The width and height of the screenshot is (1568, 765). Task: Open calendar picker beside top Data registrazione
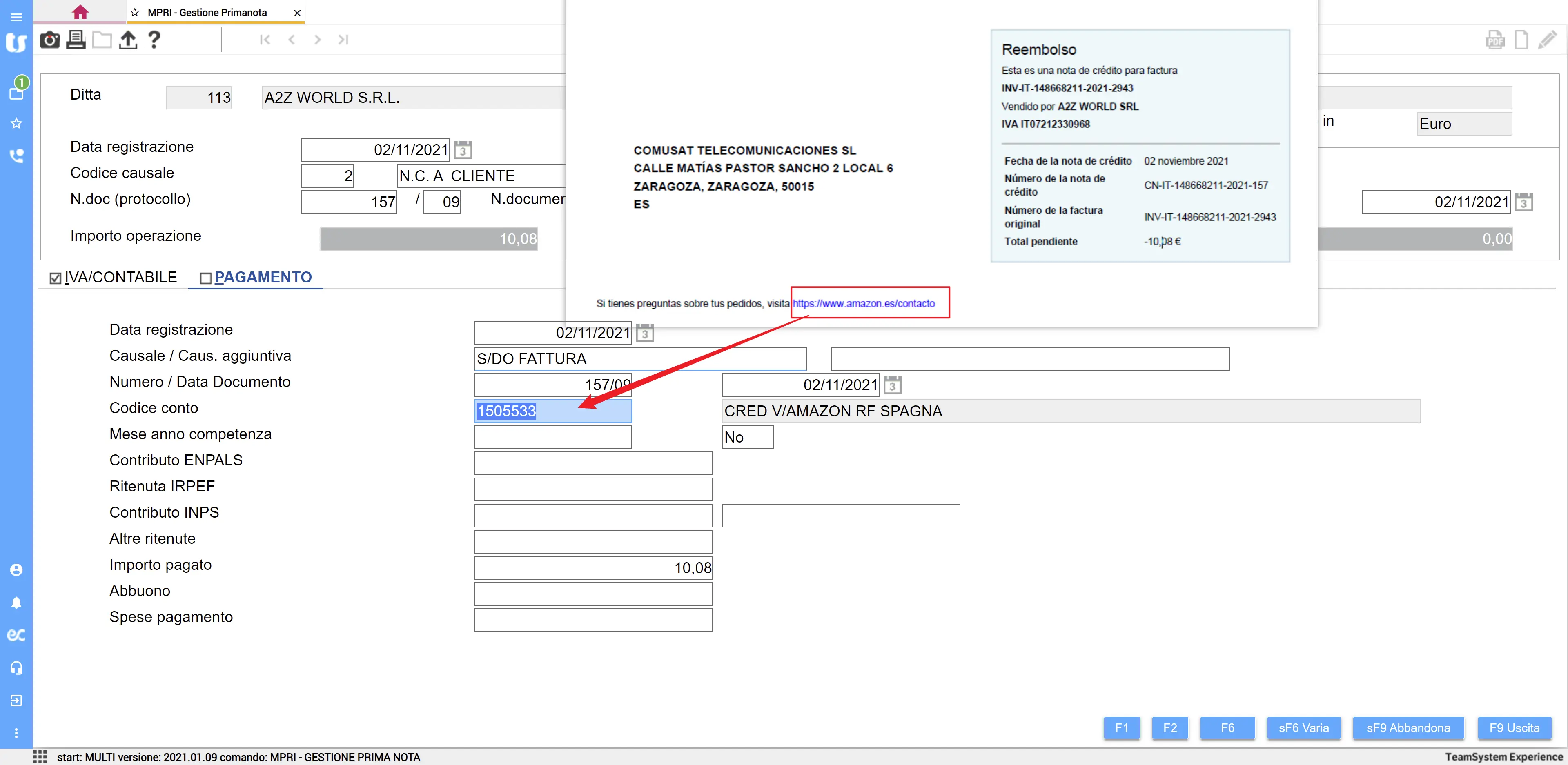(x=463, y=150)
